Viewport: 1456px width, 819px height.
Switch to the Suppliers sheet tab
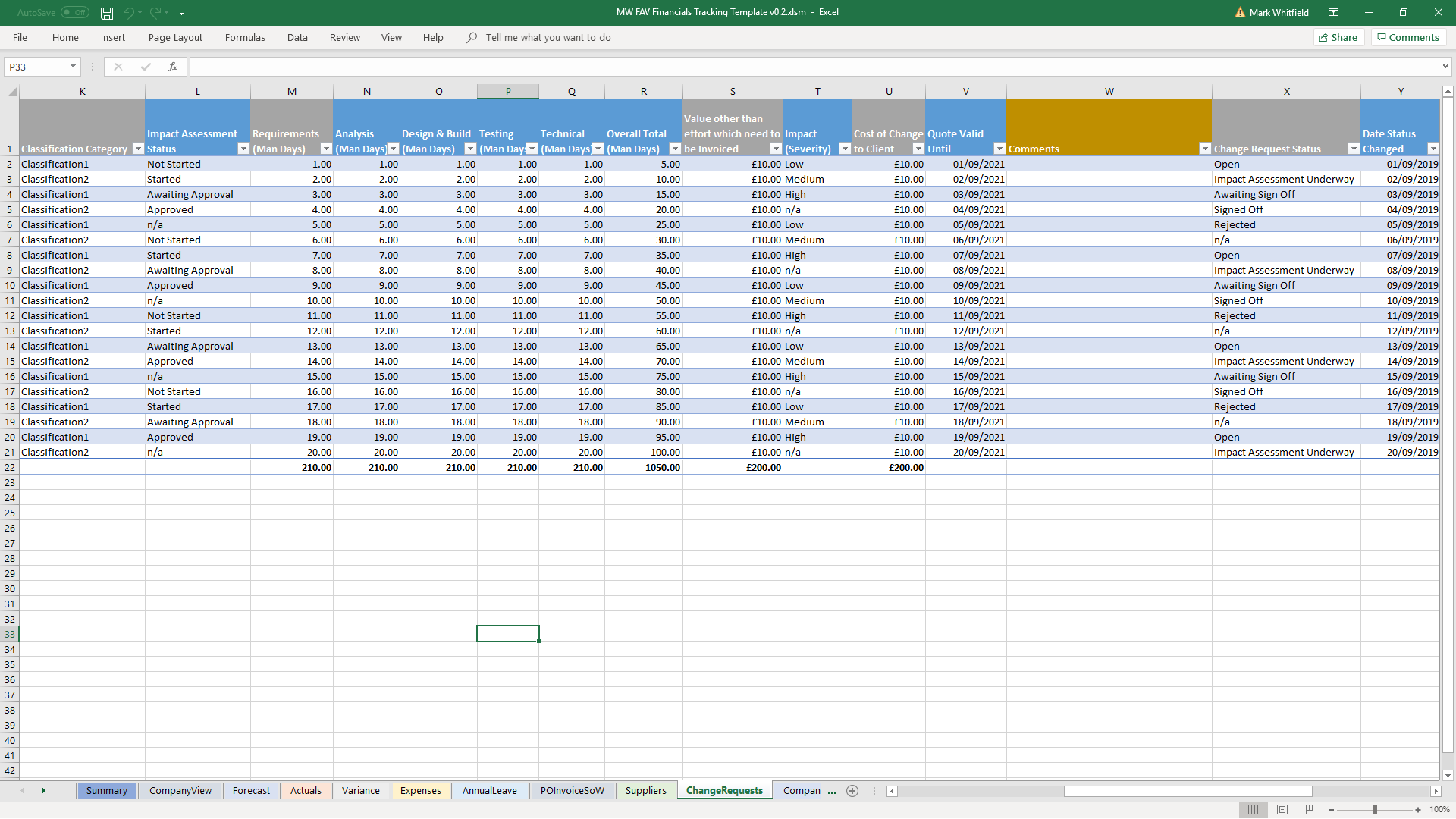click(x=645, y=790)
